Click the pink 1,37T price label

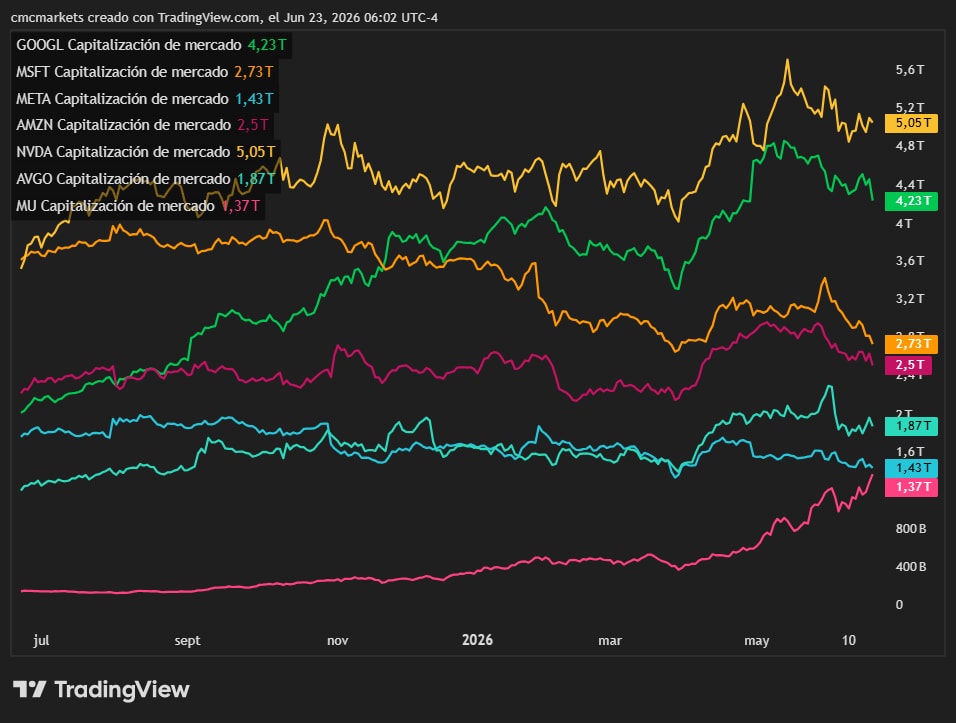click(x=911, y=486)
